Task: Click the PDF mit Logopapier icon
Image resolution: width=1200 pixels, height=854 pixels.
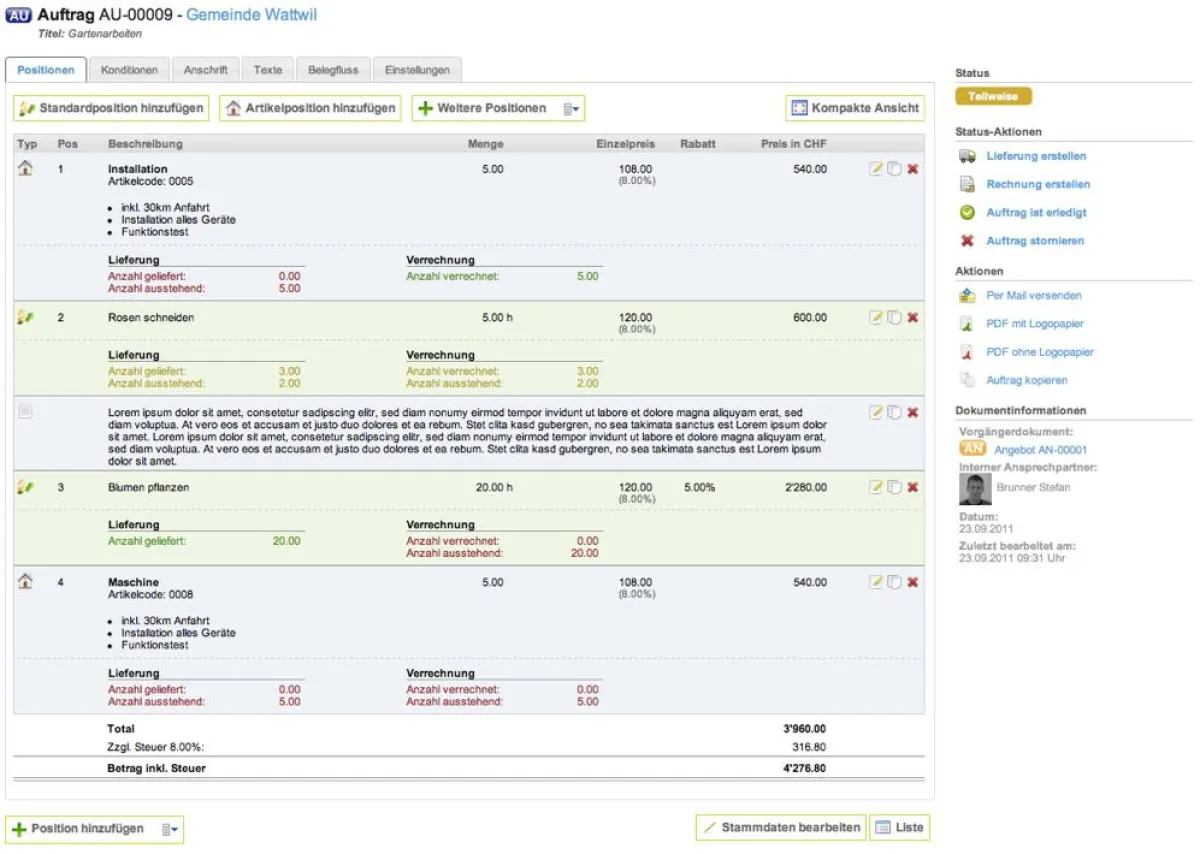Action: click(967, 324)
